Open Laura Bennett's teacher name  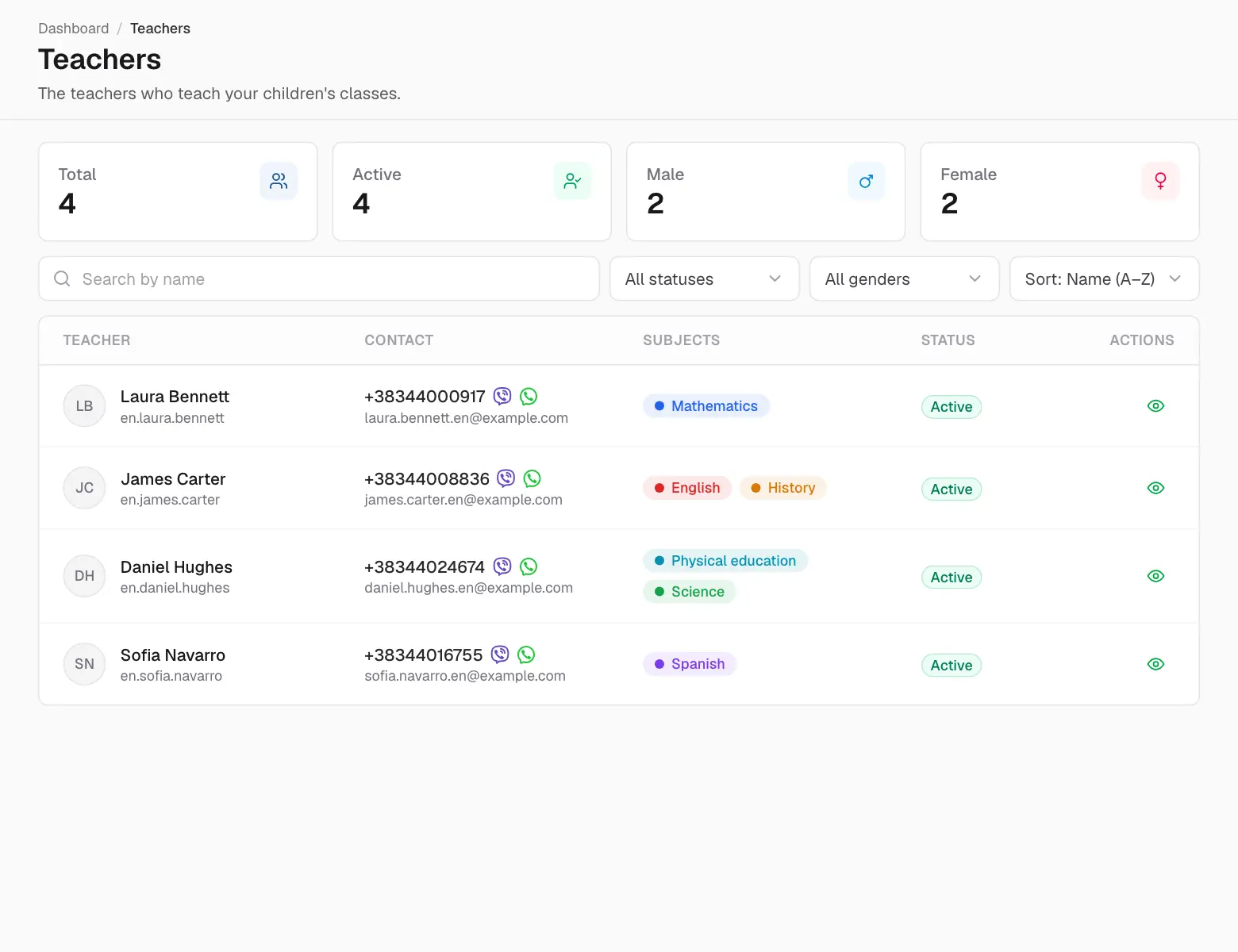click(175, 397)
